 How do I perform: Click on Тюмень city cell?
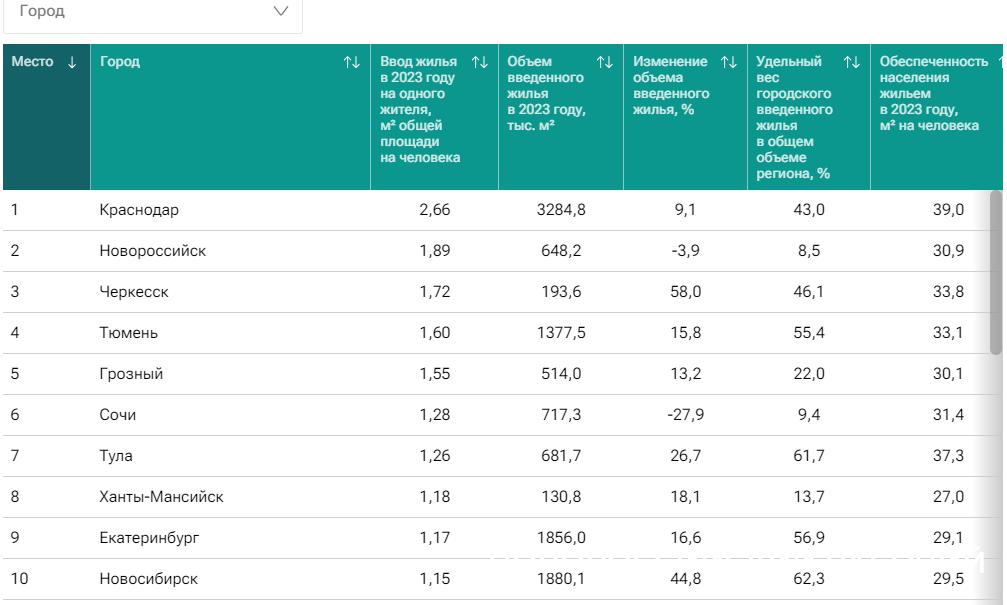coord(128,333)
